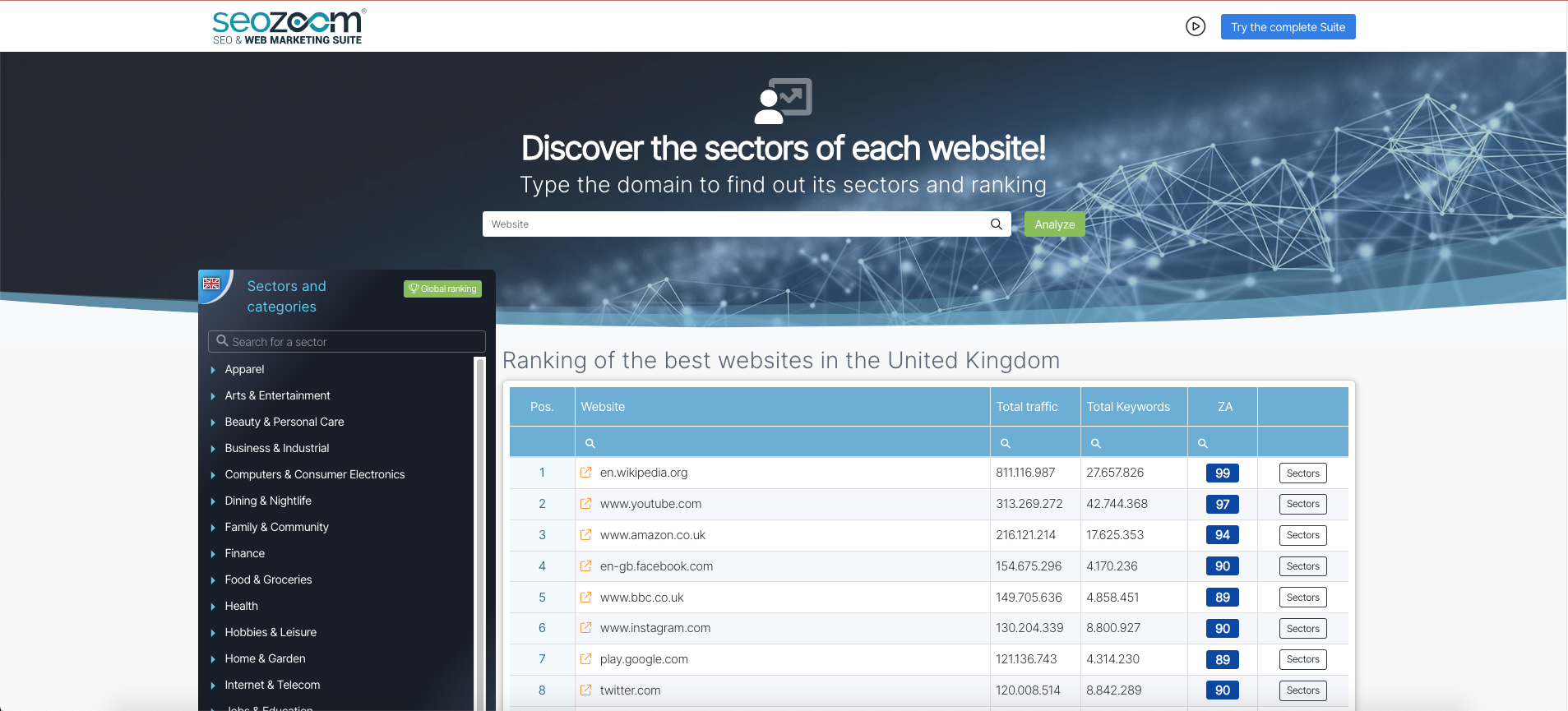Expand Business & Industrial arrow
Screen dimensions: 1568x711
213,449
